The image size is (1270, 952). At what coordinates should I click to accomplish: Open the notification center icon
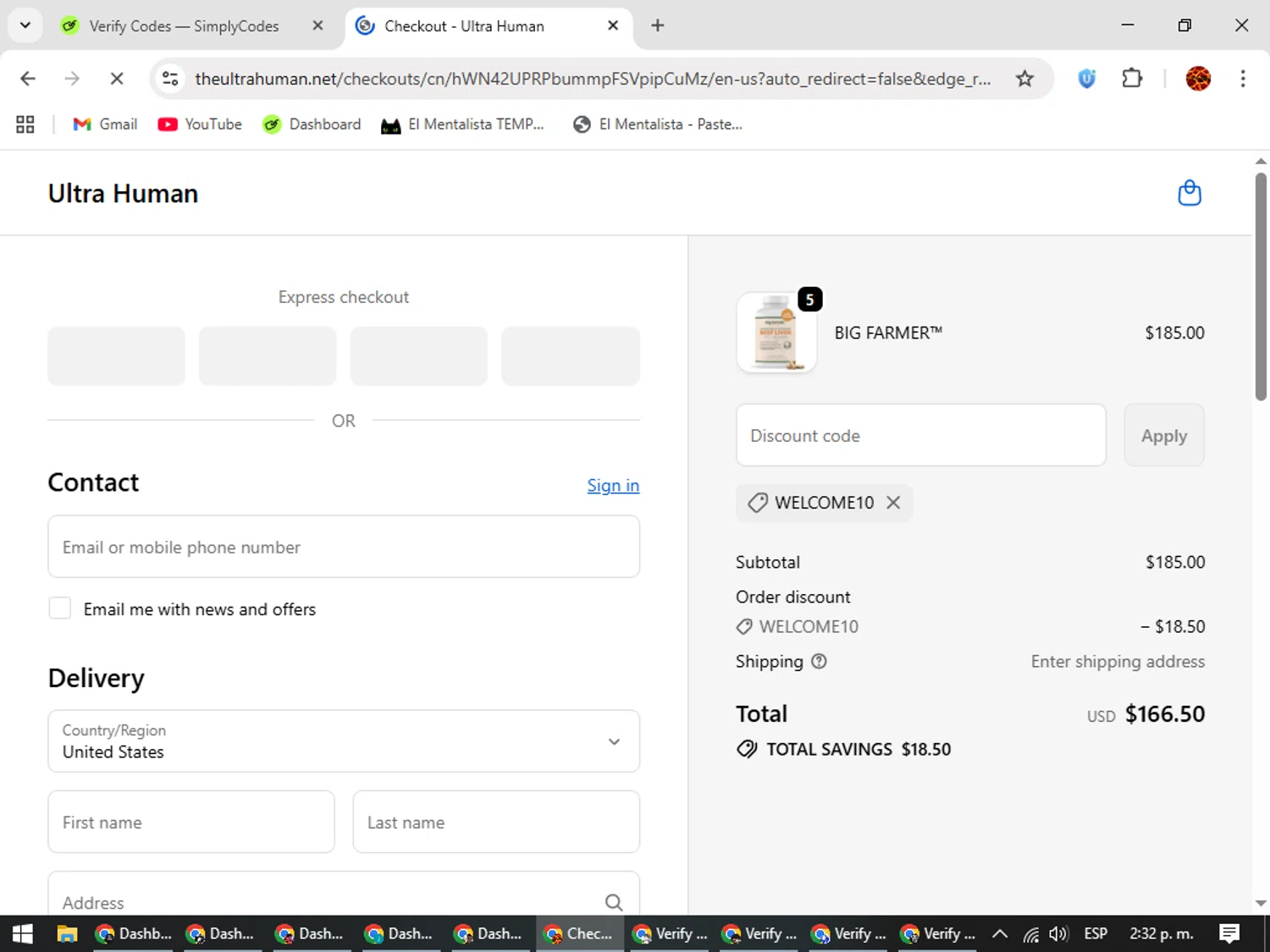click(1229, 933)
